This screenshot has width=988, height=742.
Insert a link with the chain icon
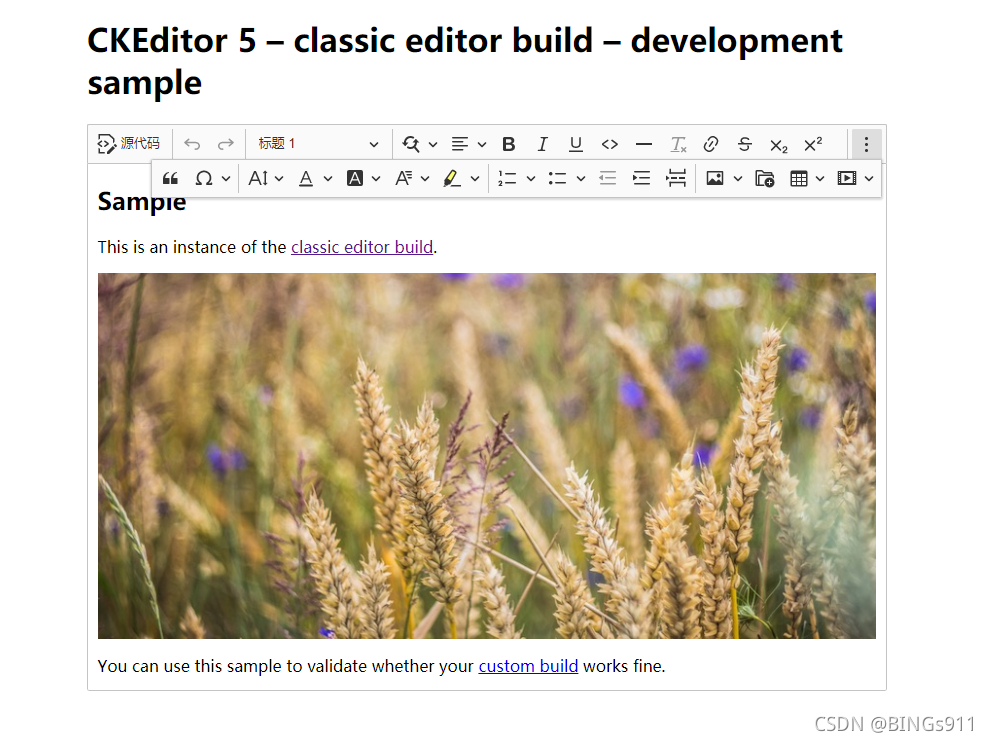[x=711, y=144]
